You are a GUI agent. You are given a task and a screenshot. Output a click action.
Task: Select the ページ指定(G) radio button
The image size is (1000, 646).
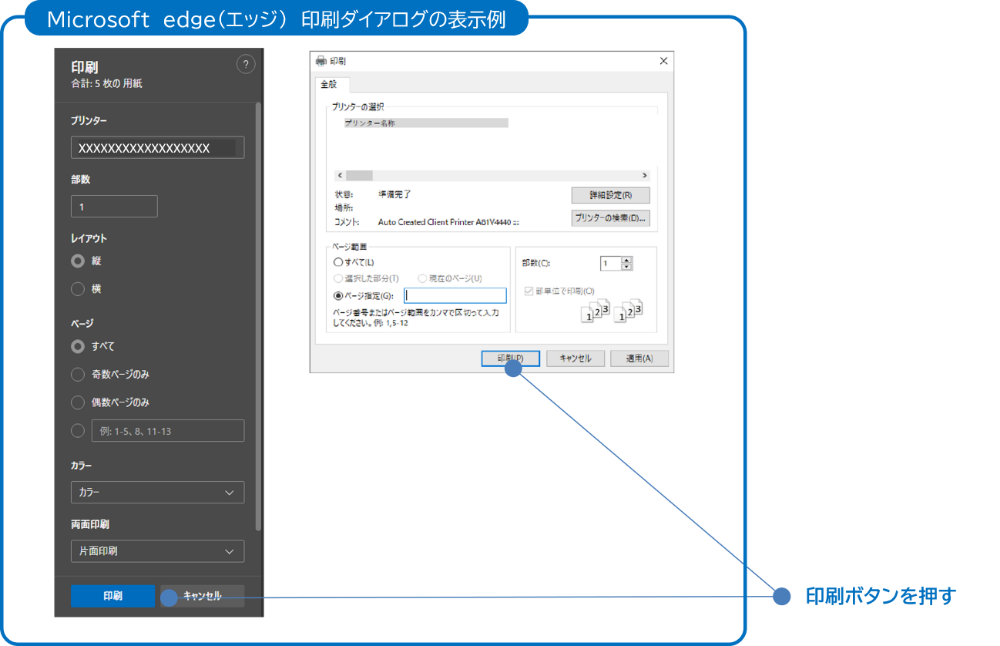[340, 294]
